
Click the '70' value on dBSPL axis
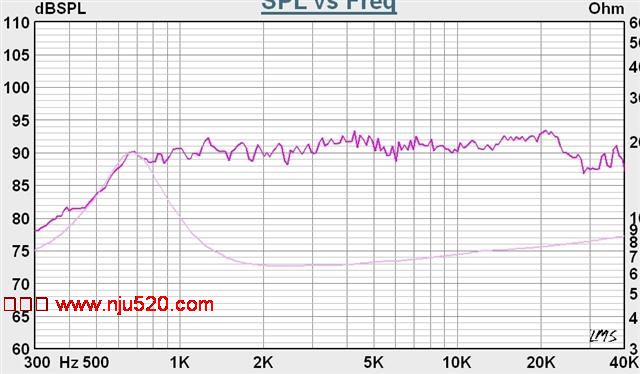point(21,284)
